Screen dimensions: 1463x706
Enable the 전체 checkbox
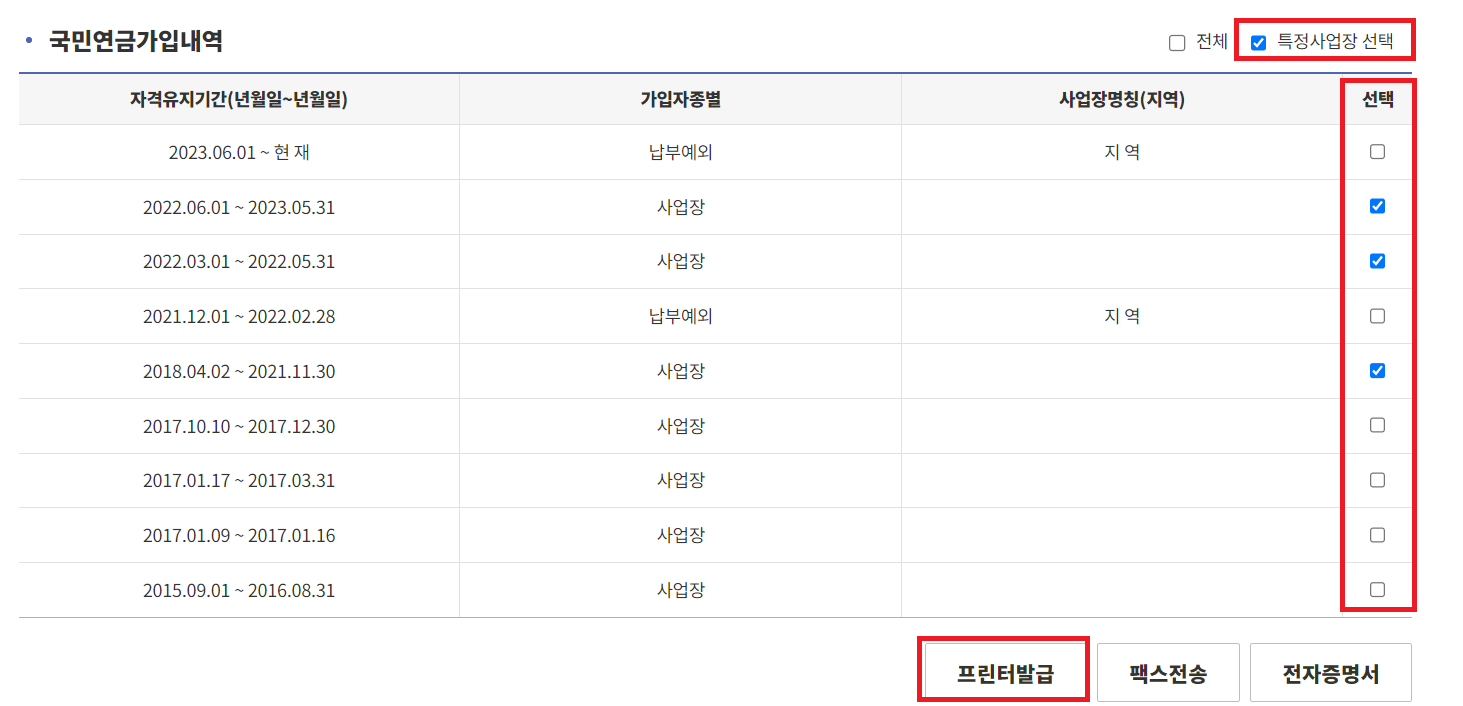(1175, 41)
